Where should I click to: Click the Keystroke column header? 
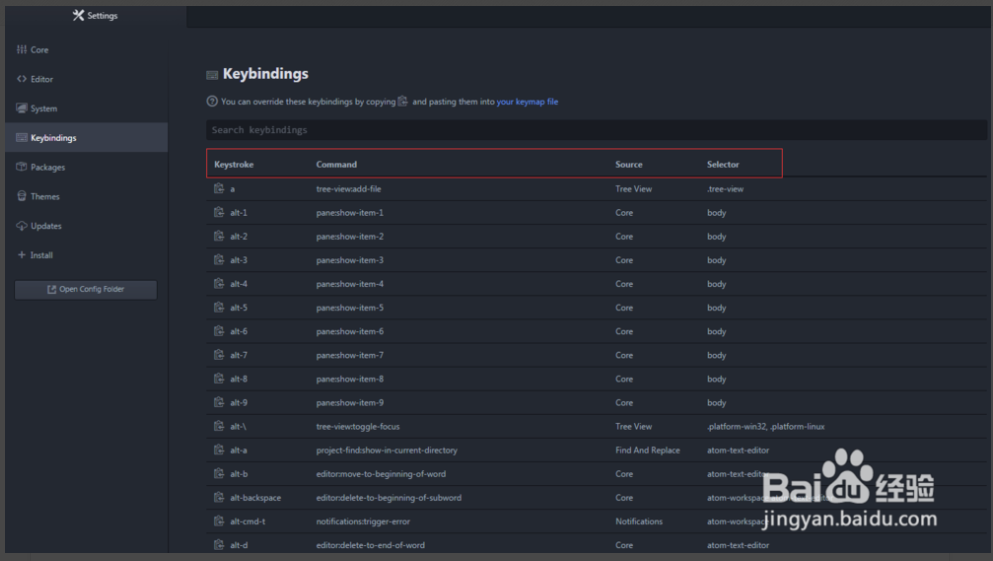click(x=234, y=164)
